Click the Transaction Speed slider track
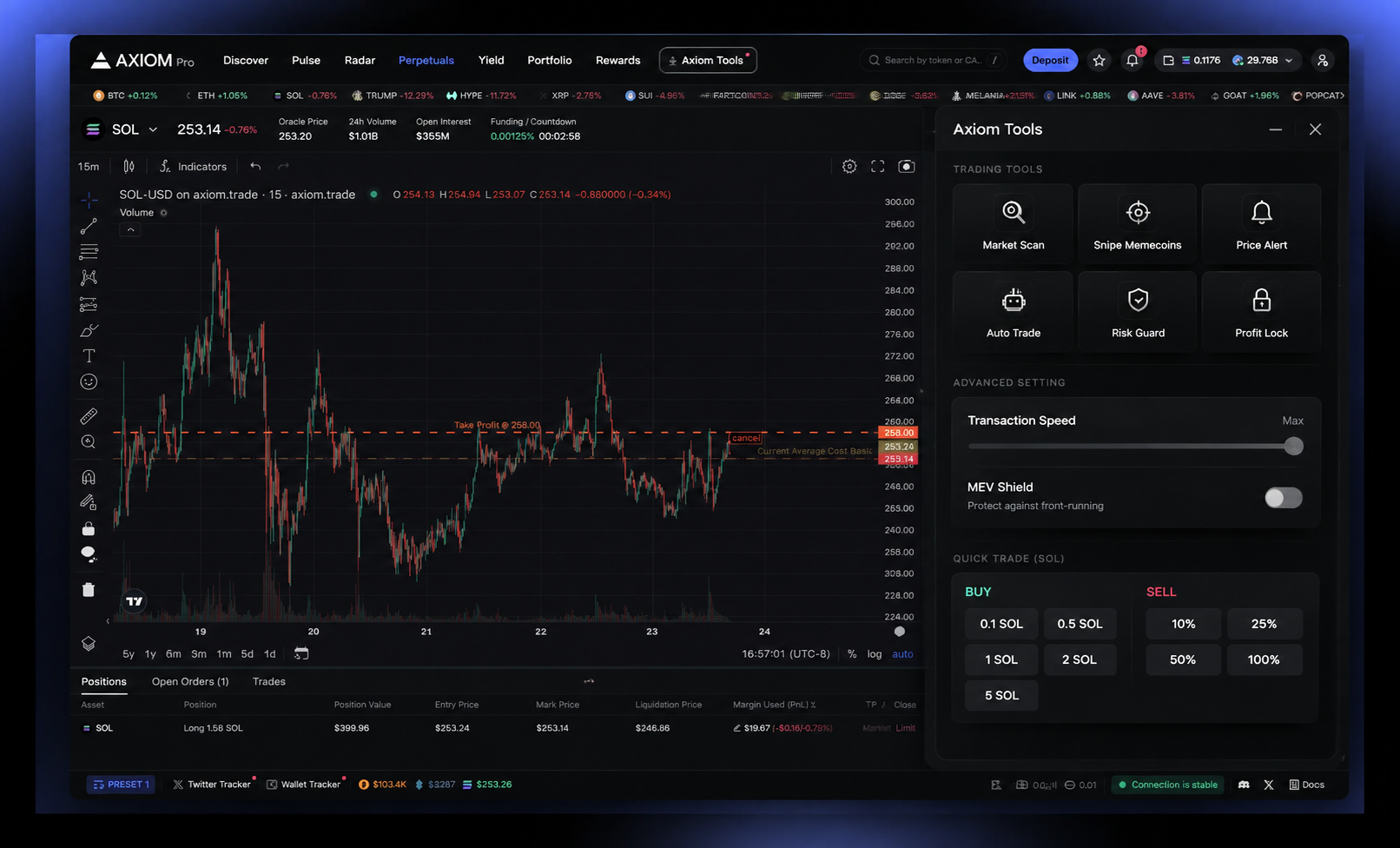 click(1135, 447)
